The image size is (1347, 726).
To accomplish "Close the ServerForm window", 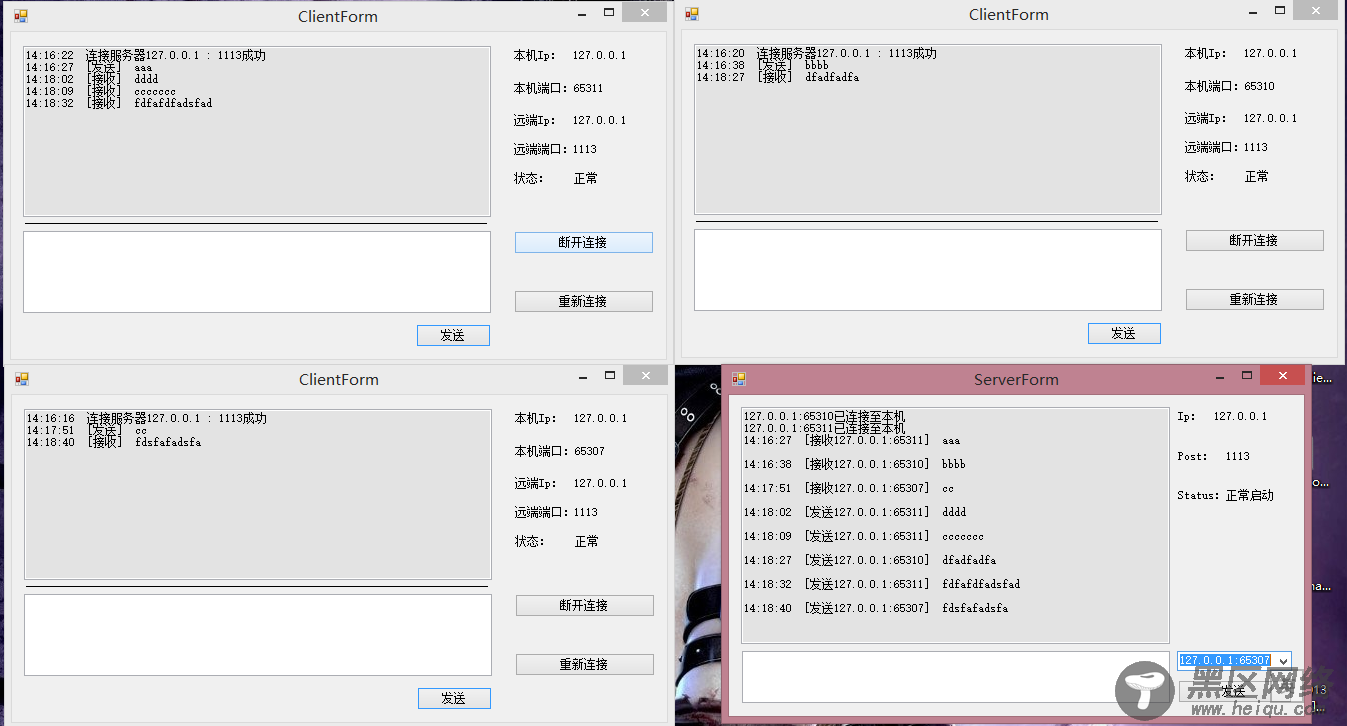I will pyautogui.click(x=1281, y=375).
